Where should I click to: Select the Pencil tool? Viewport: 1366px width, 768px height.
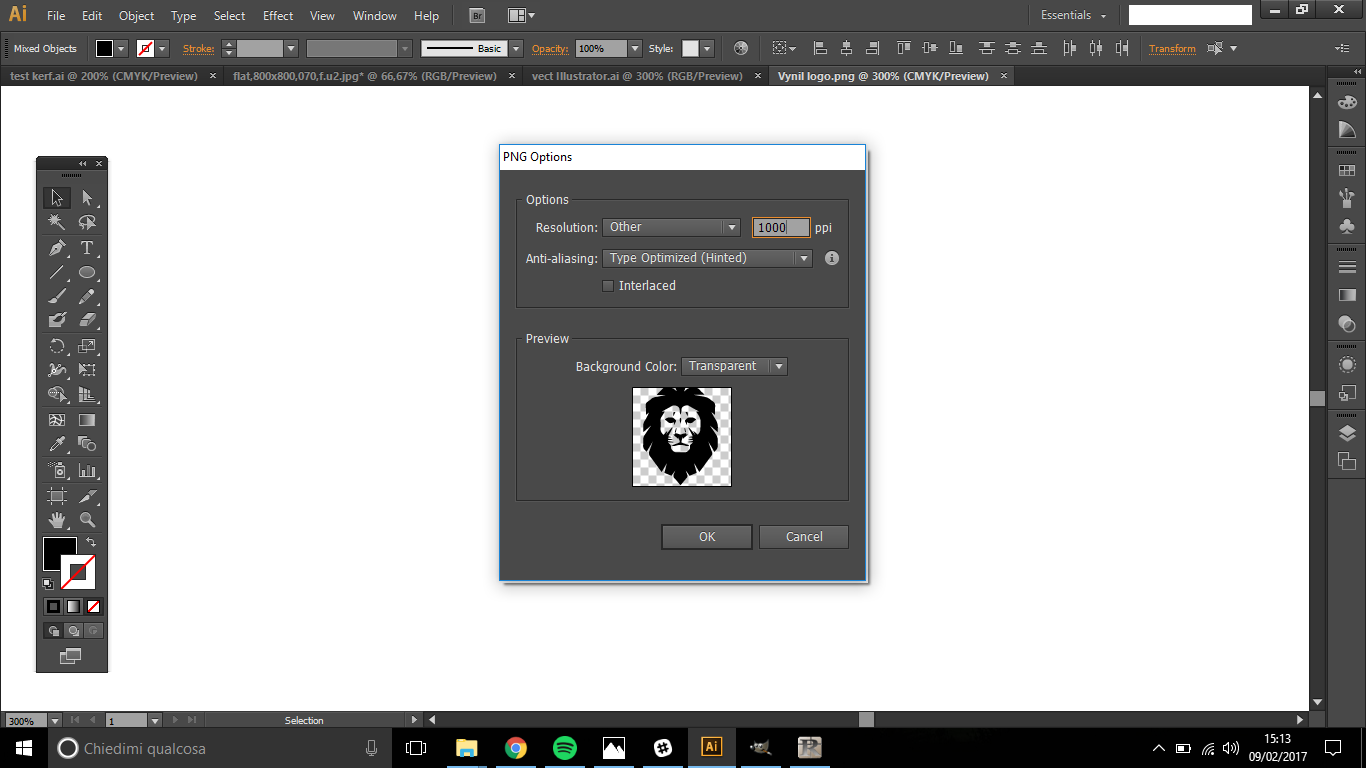coord(87,296)
